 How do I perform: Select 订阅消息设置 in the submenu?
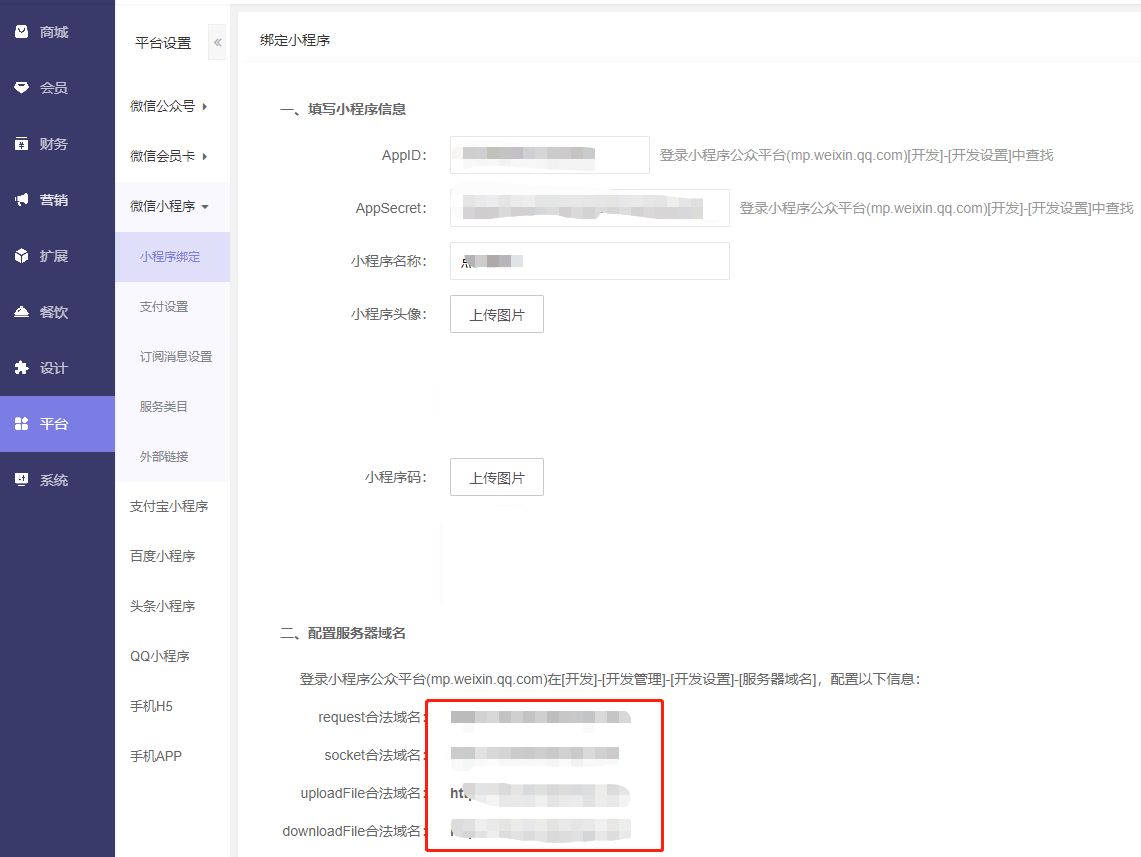[176, 356]
